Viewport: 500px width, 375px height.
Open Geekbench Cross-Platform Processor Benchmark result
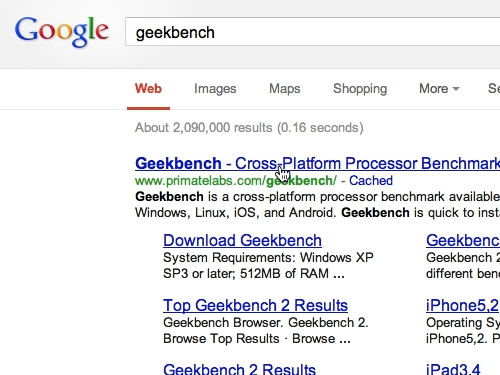point(317,163)
